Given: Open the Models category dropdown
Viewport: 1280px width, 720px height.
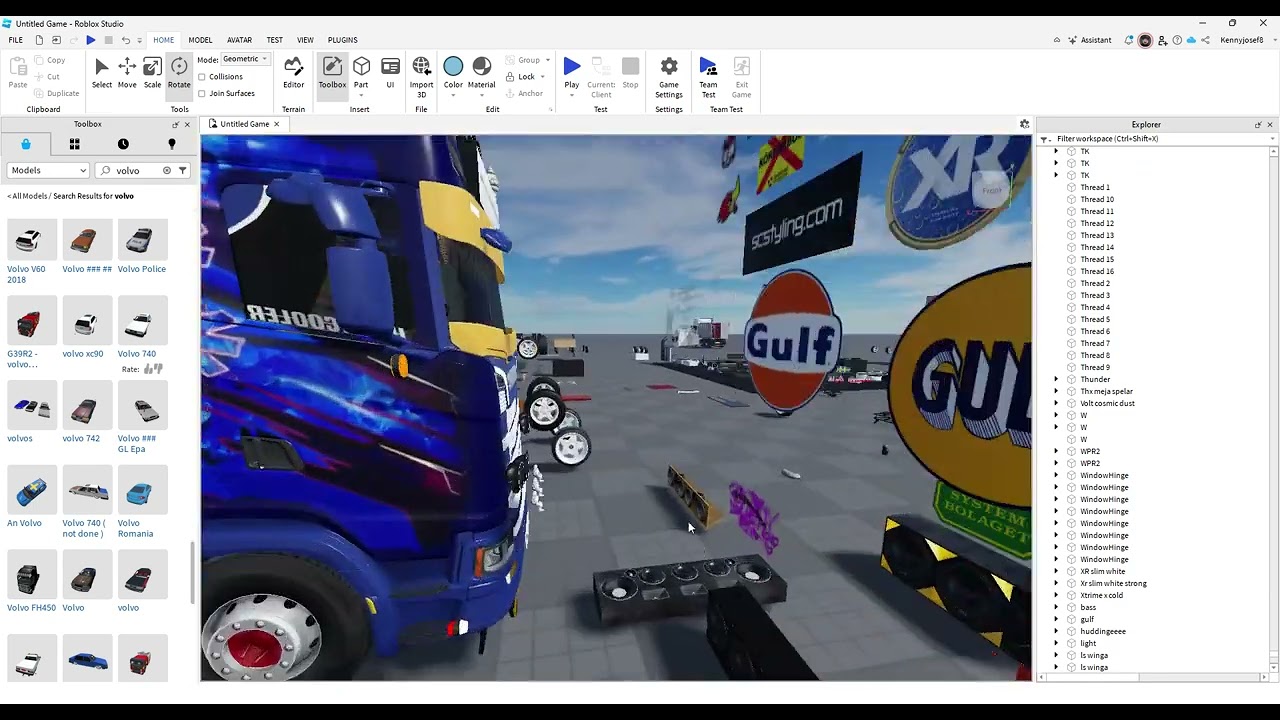Looking at the screenshot, I should [48, 171].
